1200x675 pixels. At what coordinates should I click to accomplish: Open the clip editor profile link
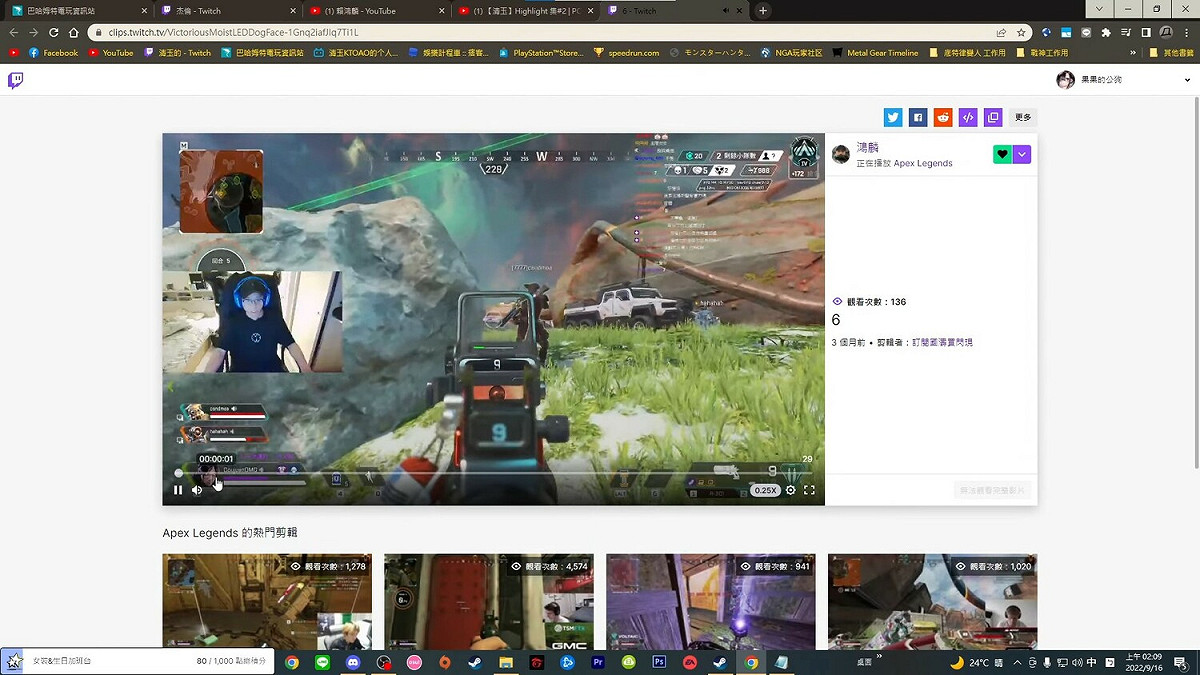pyautogui.click(x=942, y=342)
